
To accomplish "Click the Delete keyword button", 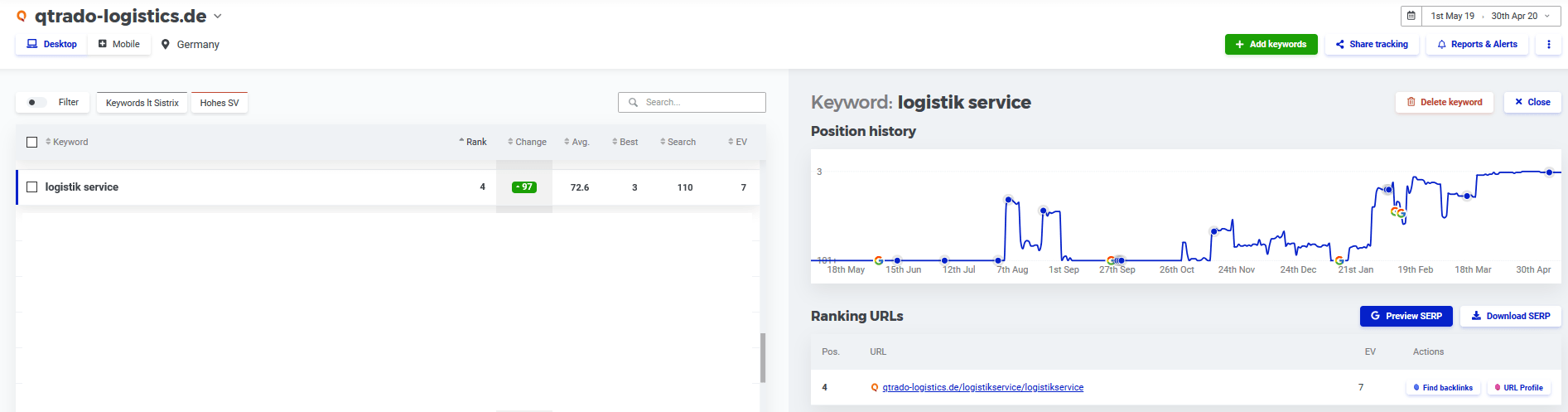I will click(1445, 102).
